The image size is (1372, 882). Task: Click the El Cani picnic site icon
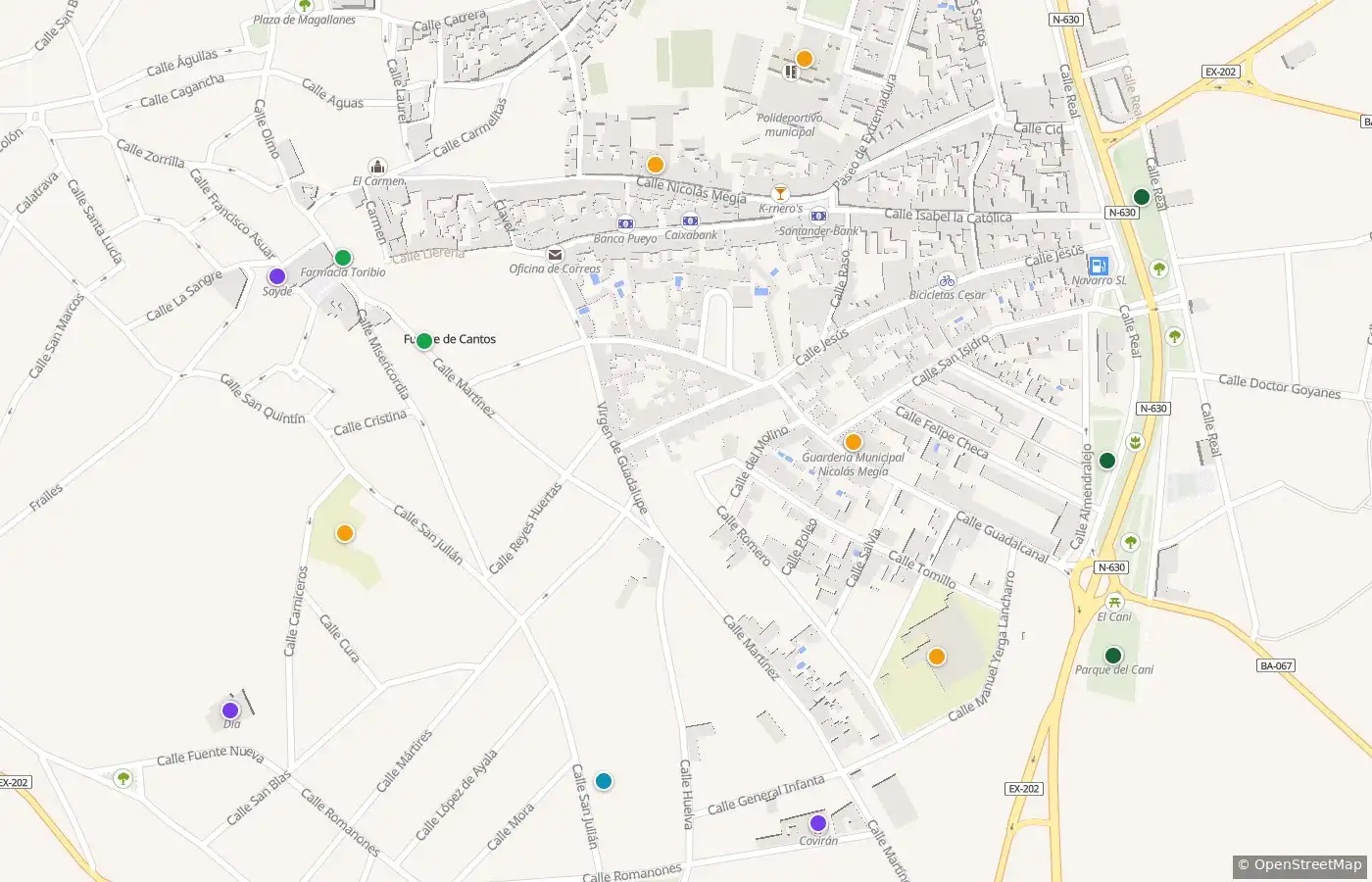click(x=1114, y=602)
